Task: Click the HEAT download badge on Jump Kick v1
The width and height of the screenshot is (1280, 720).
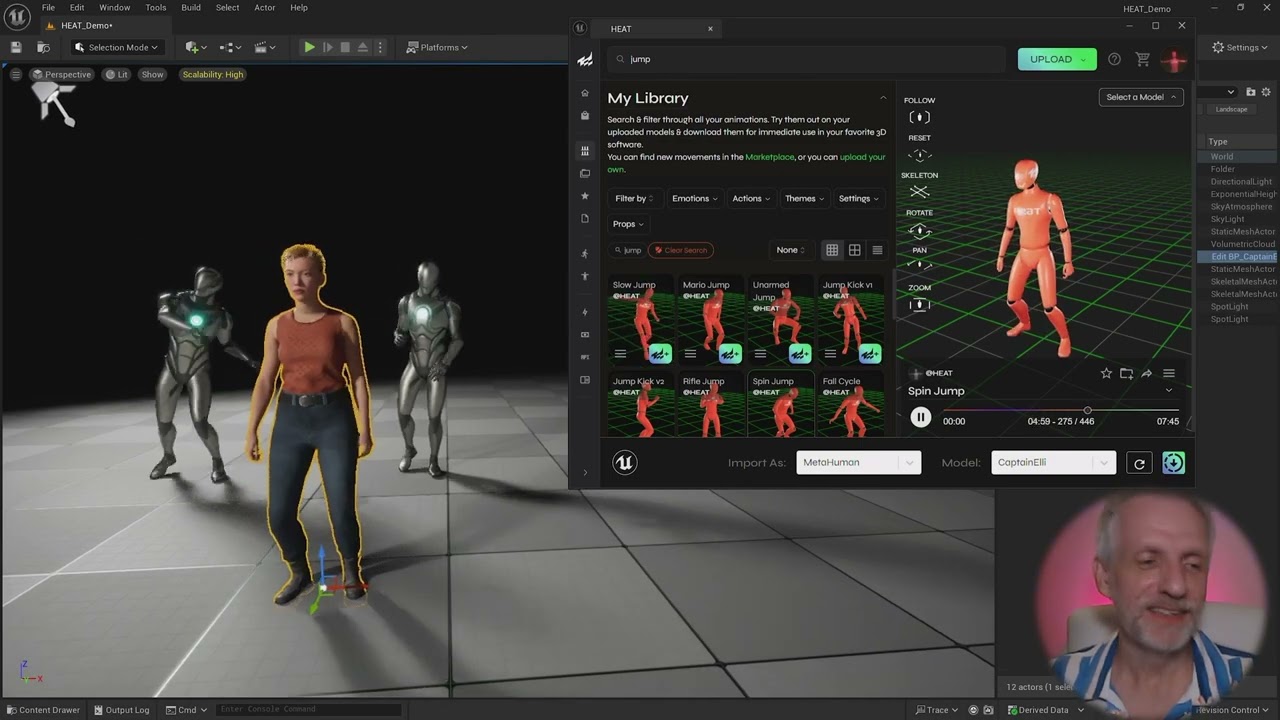Action: pos(870,353)
